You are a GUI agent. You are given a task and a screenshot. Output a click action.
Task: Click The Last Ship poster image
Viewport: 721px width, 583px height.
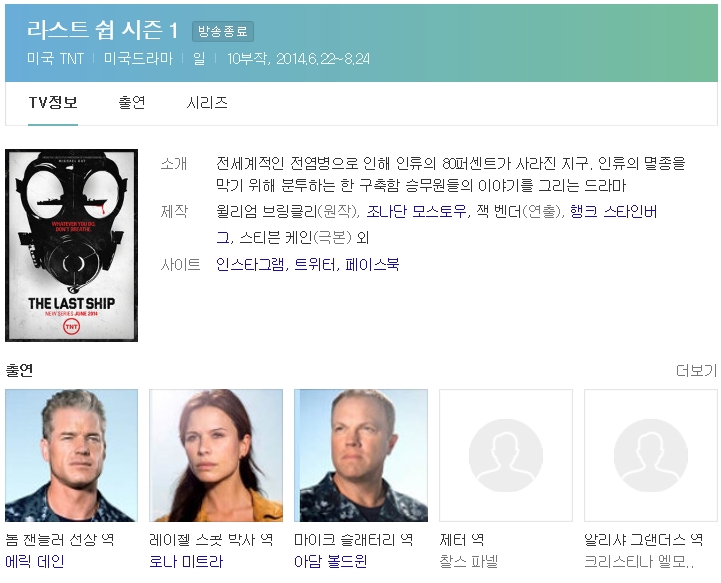coord(71,246)
